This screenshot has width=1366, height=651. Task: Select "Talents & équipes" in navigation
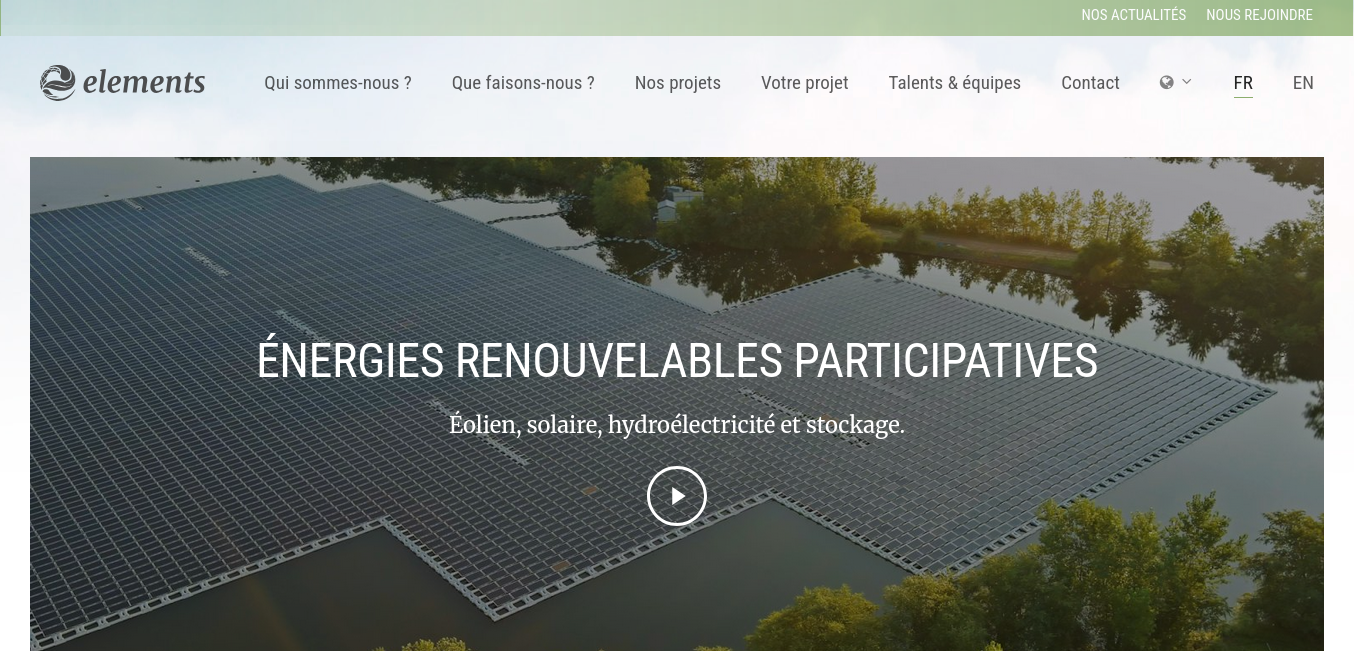[955, 83]
